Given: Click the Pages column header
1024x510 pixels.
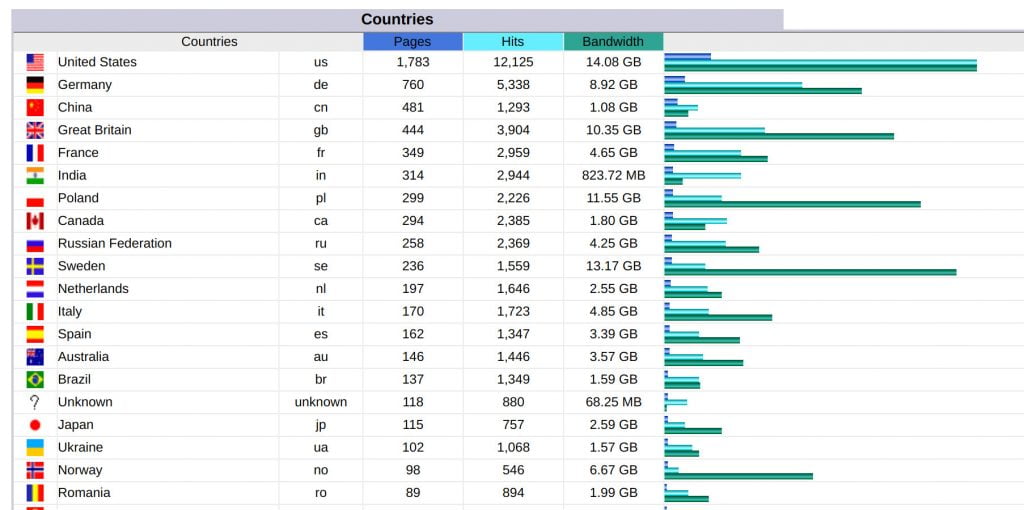Looking at the screenshot, I should (x=412, y=42).
